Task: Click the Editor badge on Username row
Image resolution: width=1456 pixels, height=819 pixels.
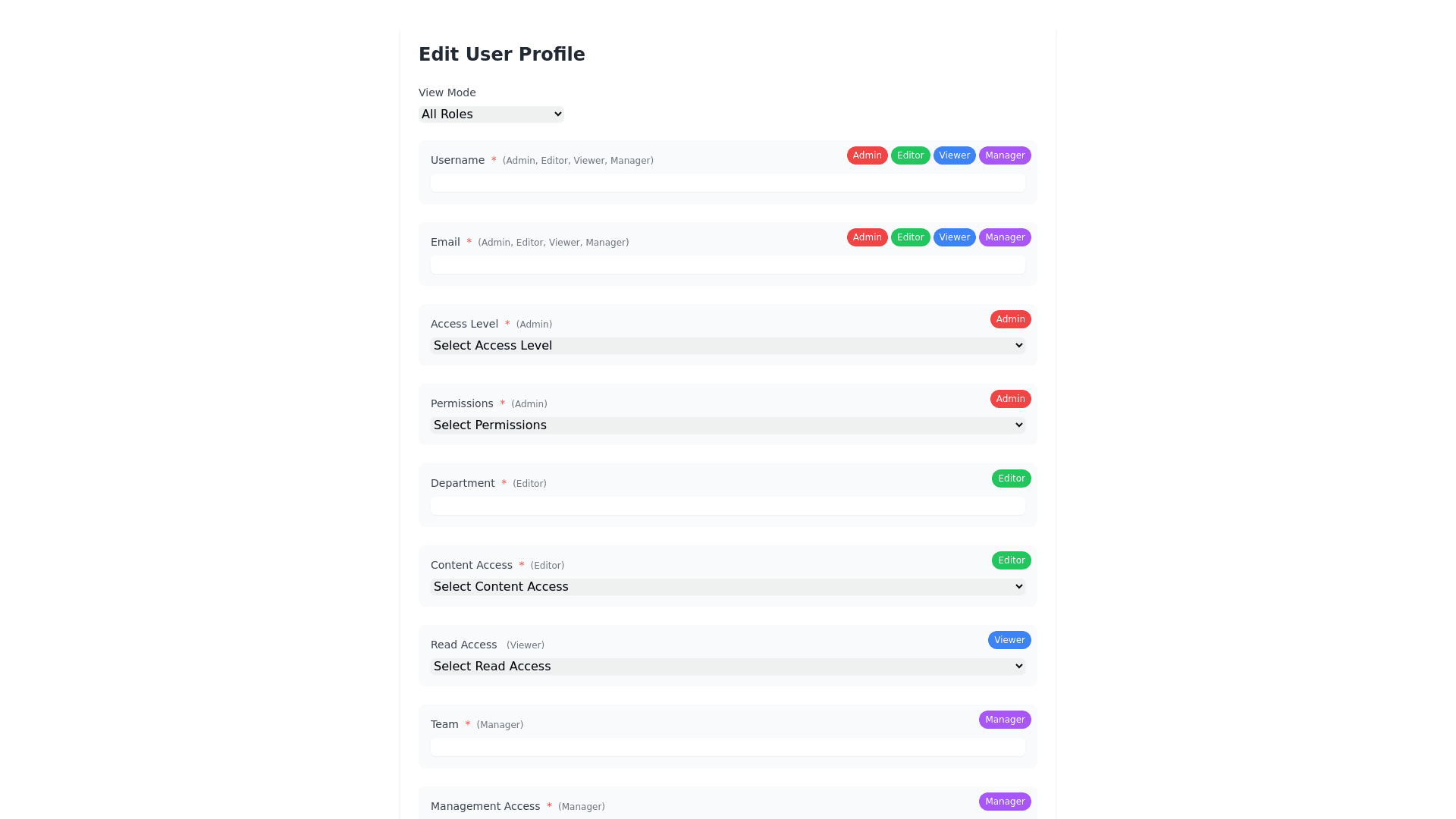Action: tap(910, 155)
